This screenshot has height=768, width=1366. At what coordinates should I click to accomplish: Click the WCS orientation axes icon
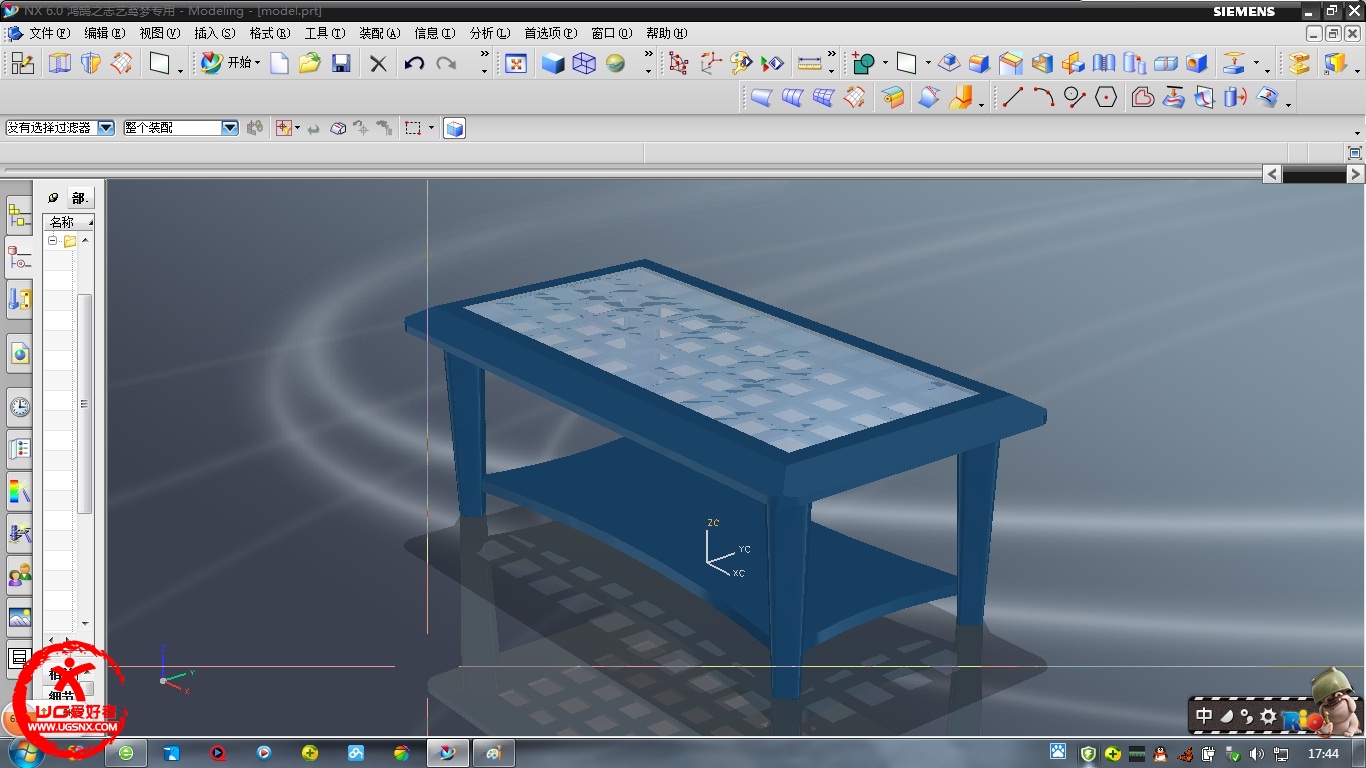(711, 63)
